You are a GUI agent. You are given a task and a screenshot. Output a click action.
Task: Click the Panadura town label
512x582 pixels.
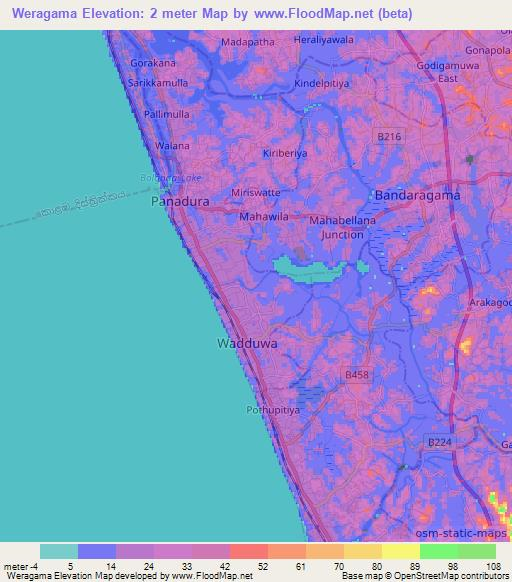(180, 202)
